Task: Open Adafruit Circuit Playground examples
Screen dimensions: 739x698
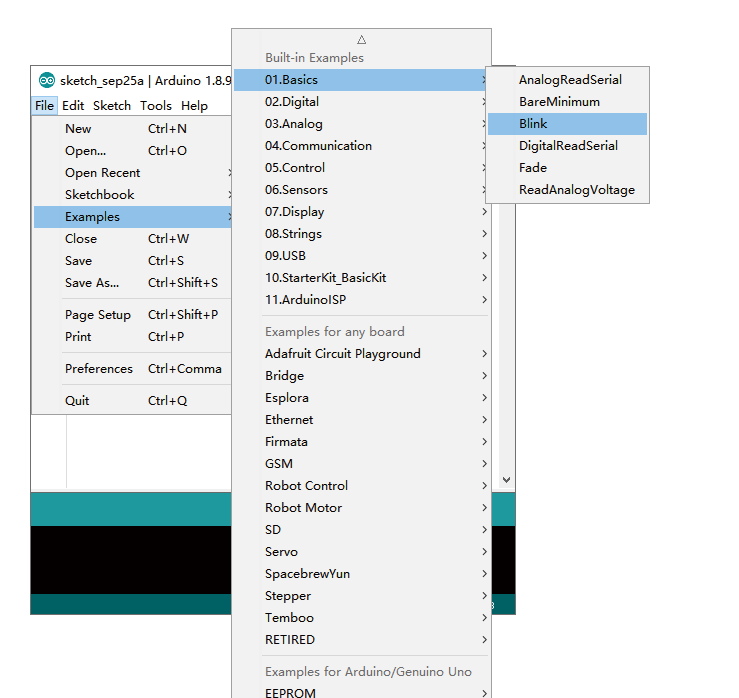Action: 361,354
